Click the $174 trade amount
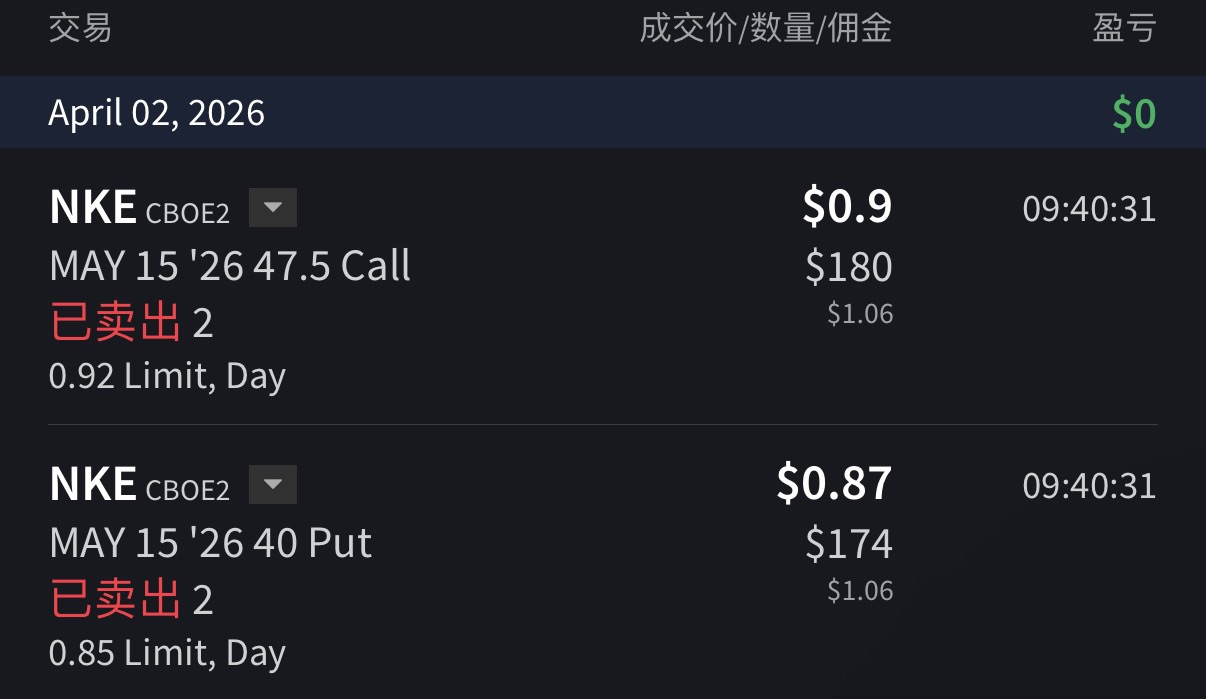Image resolution: width=1206 pixels, height=699 pixels. pos(848,544)
